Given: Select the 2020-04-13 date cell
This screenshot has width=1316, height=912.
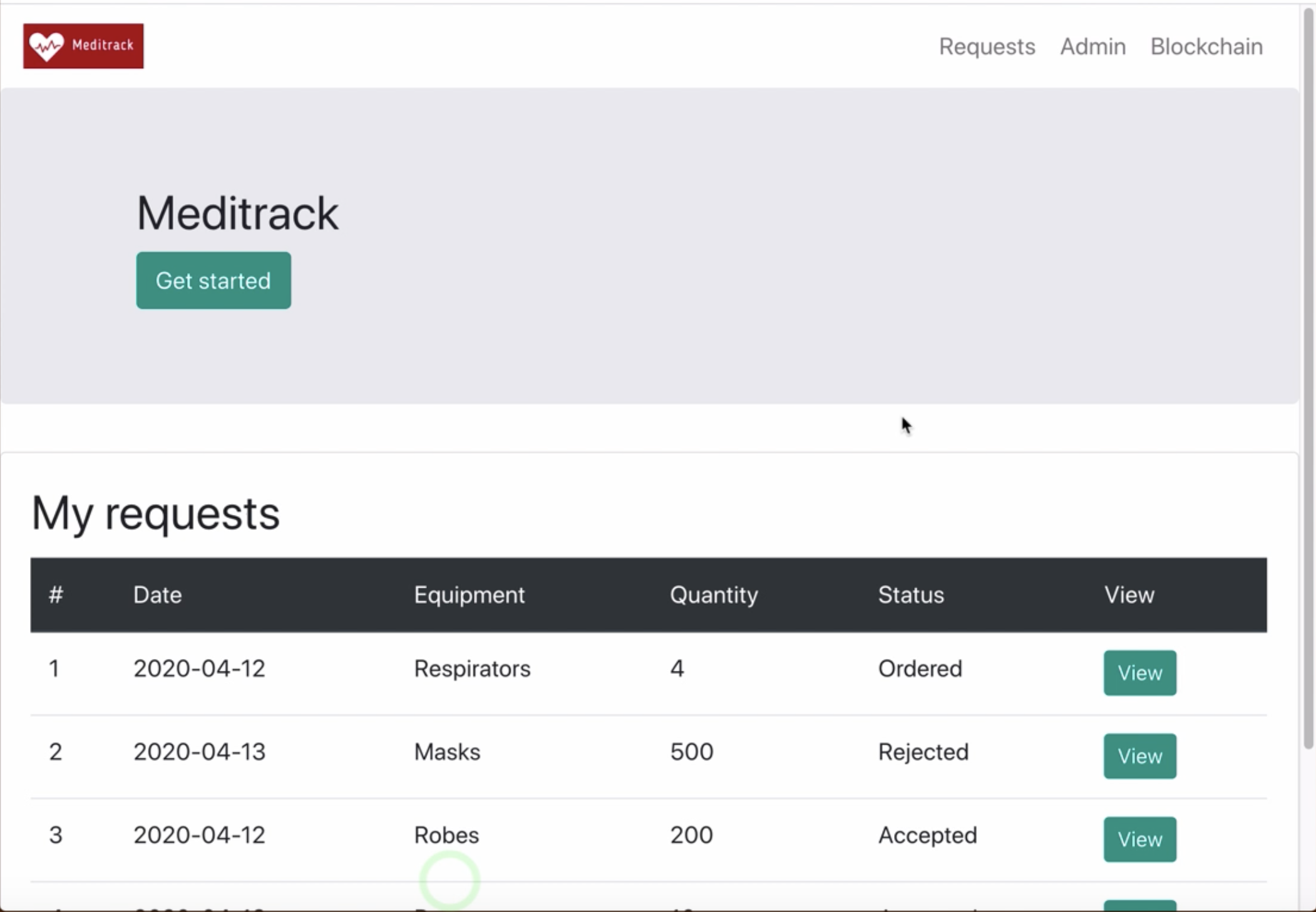Looking at the screenshot, I should tap(199, 752).
